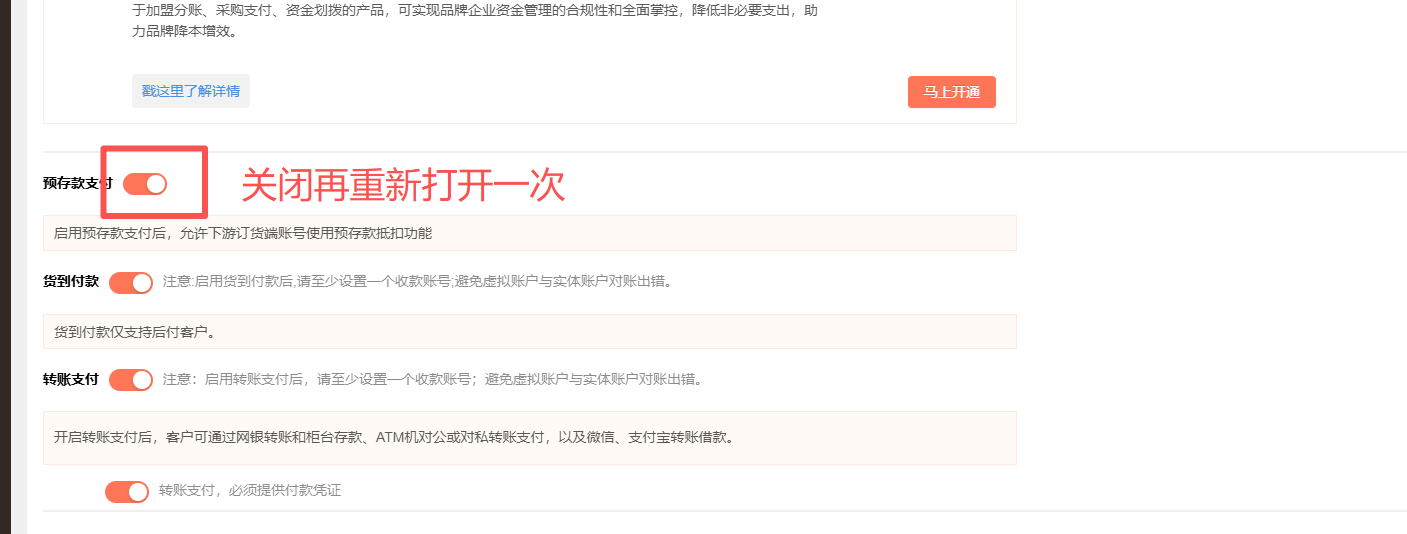Click the 启用预存款支付后 description text
Image resolution: width=1407 pixels, height=534 pixels.
(x=243, y=233)
